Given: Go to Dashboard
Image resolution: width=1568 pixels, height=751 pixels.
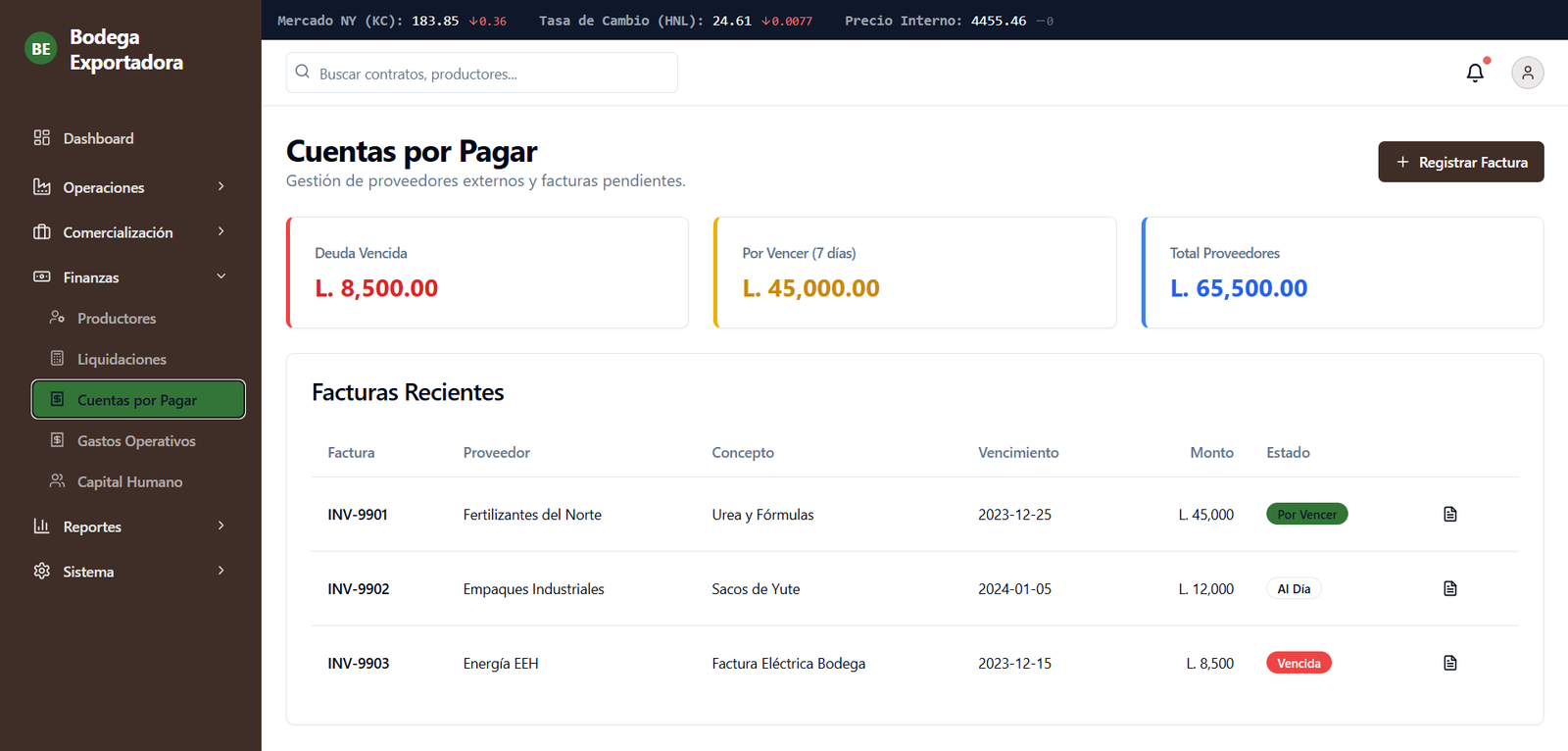Looking at the screenshot, I should click(x=138, y=138).
